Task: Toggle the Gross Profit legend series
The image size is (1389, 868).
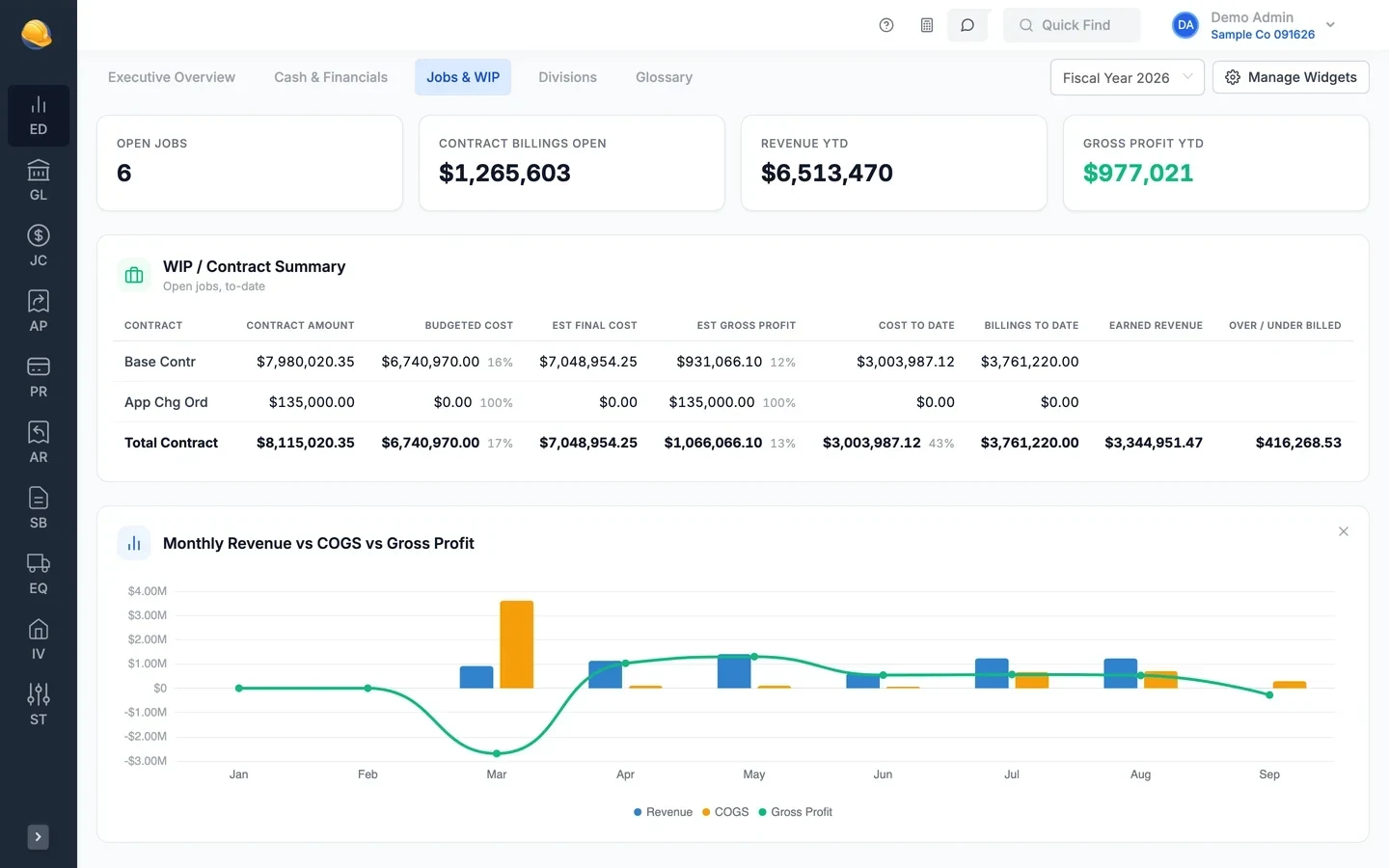Action: pos(796,812)
